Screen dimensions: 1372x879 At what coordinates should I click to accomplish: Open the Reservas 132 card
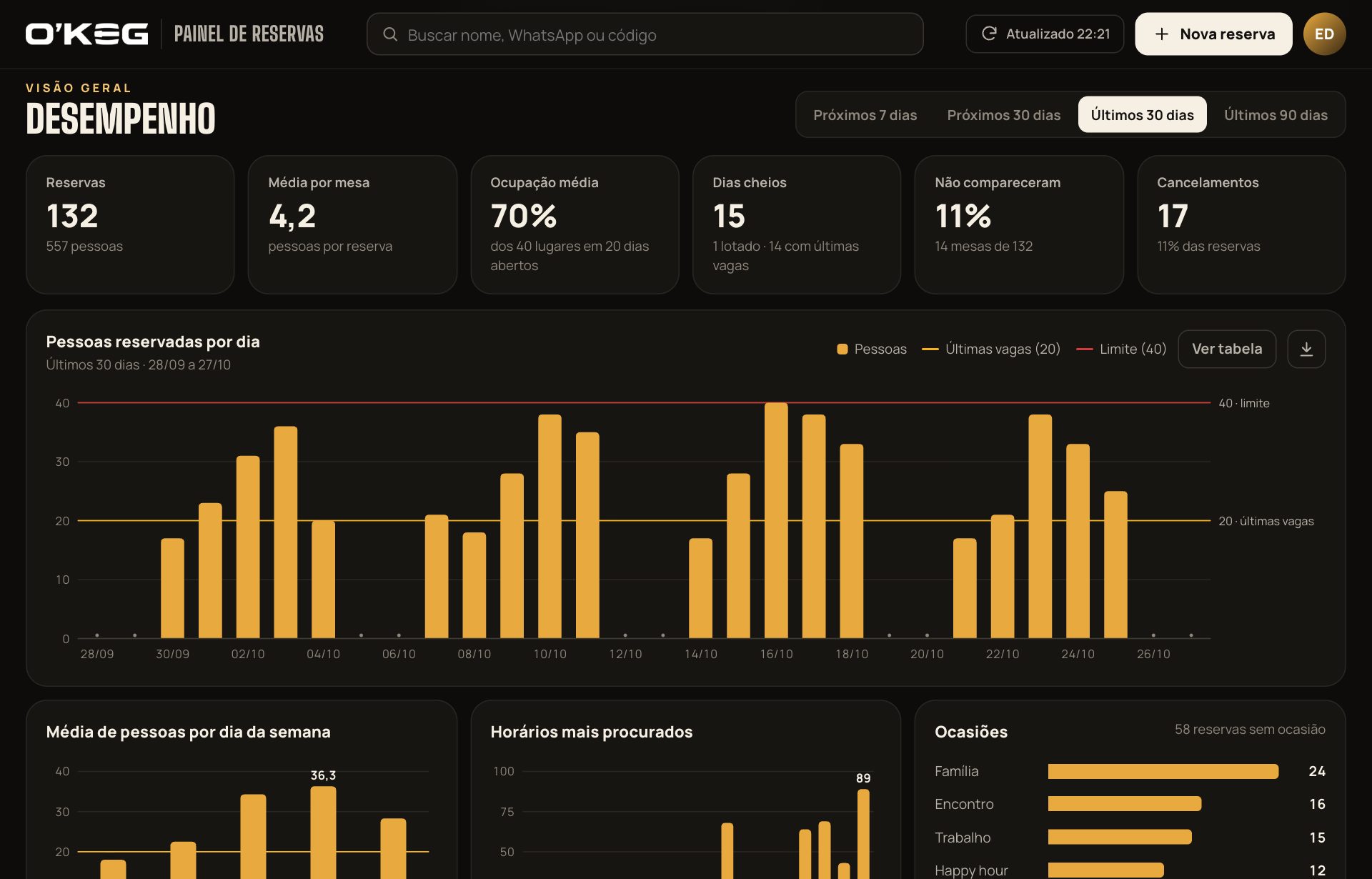[130, 224]
